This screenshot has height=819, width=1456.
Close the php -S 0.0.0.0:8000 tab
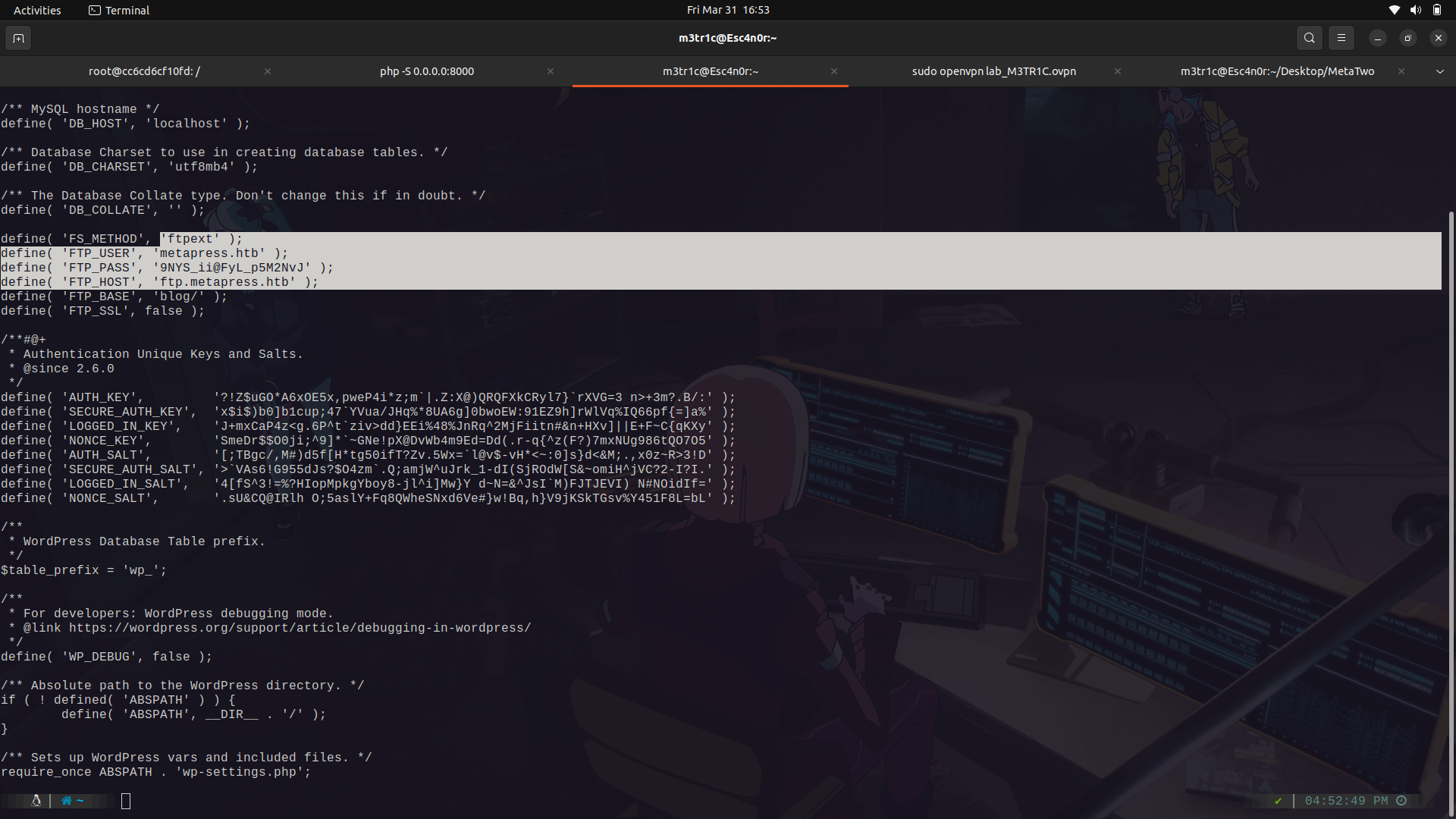point(551,71)
